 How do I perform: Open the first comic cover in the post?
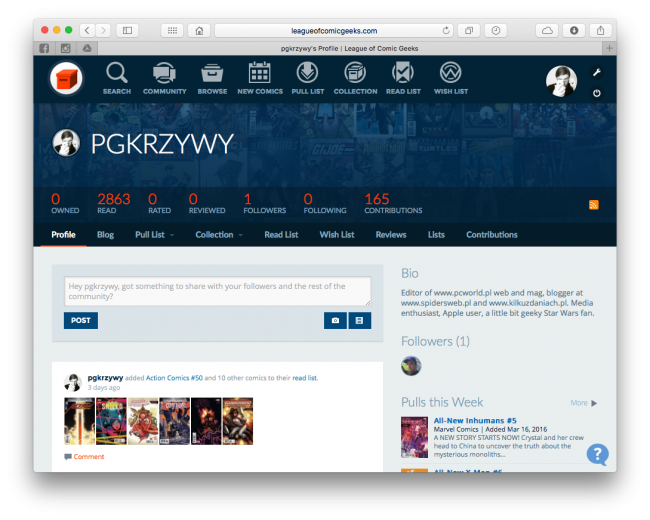(x=80, y=421)
